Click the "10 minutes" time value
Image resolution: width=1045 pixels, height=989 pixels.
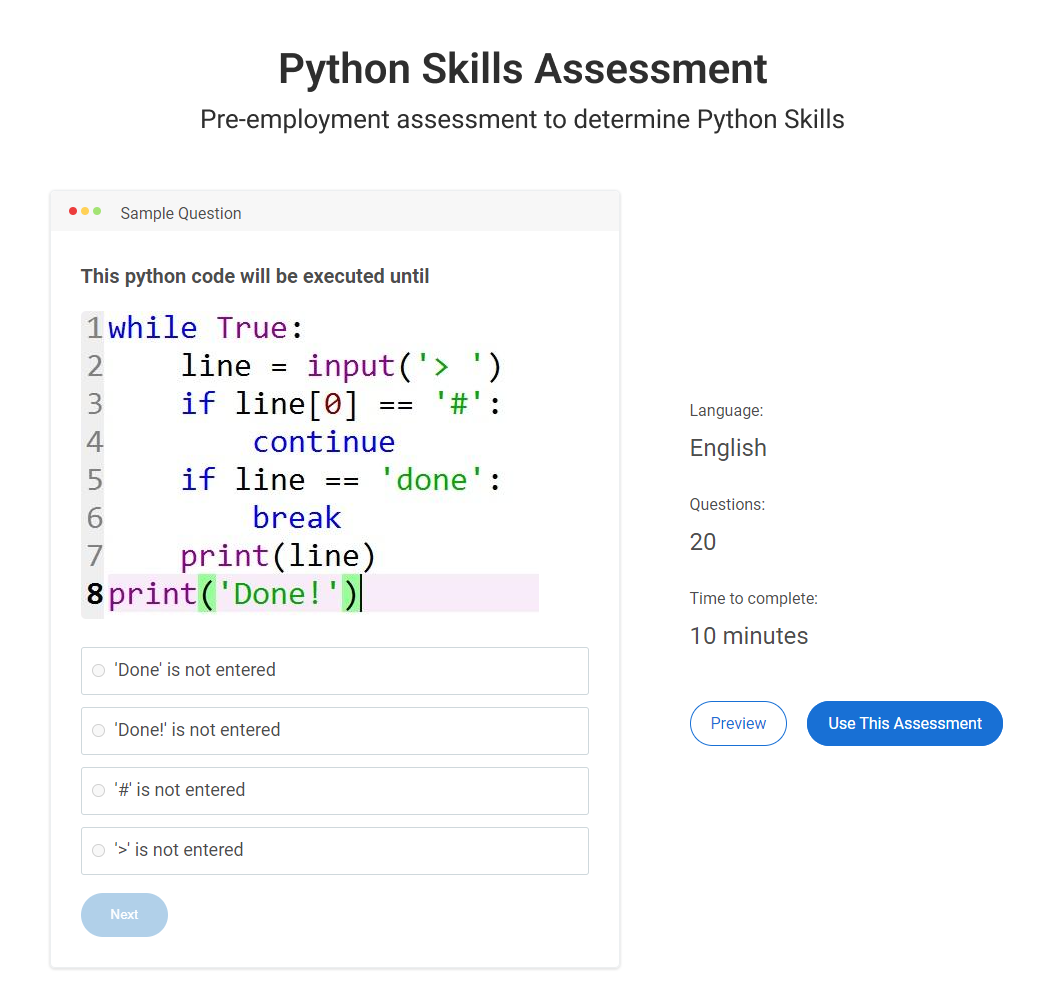(x=748, y=636)
